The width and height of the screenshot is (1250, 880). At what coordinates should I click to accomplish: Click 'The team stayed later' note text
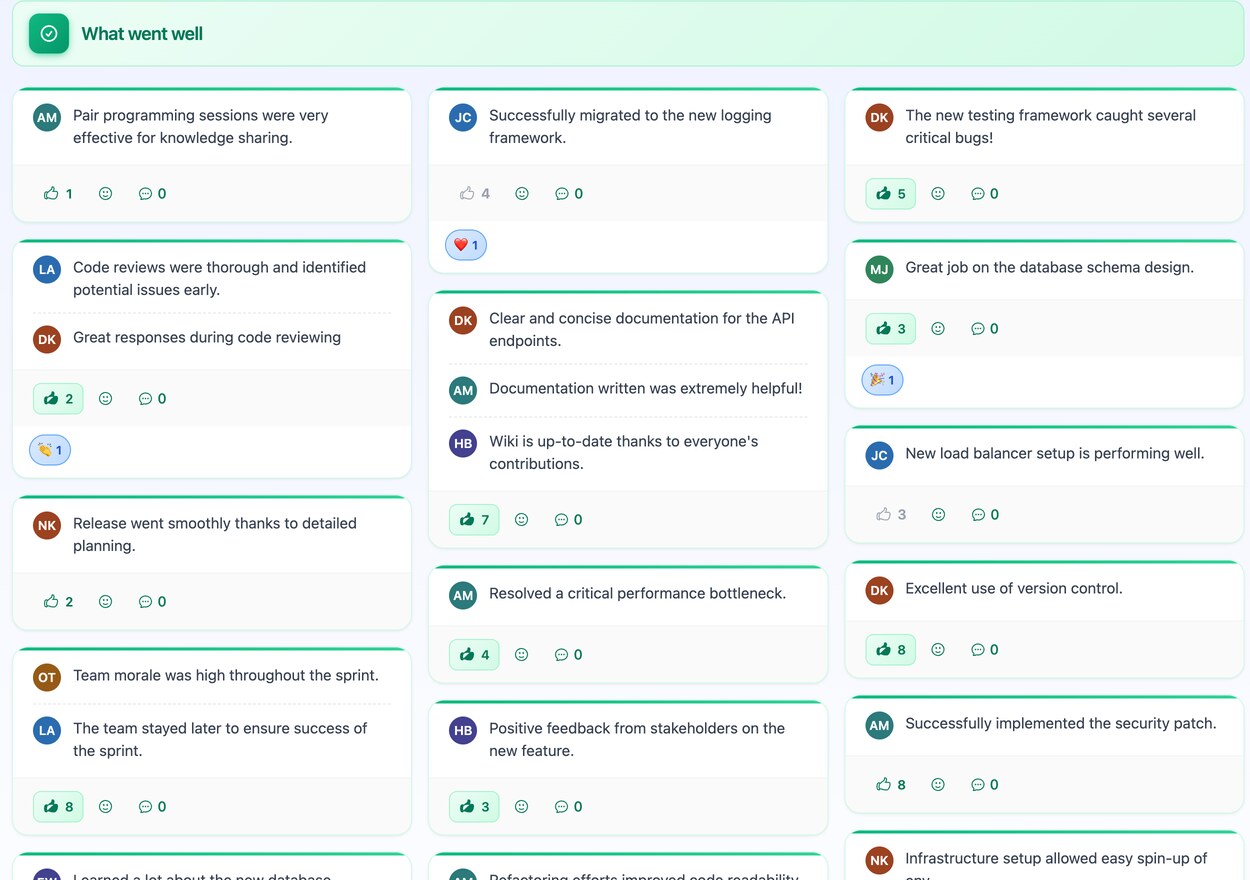(220, 740)
